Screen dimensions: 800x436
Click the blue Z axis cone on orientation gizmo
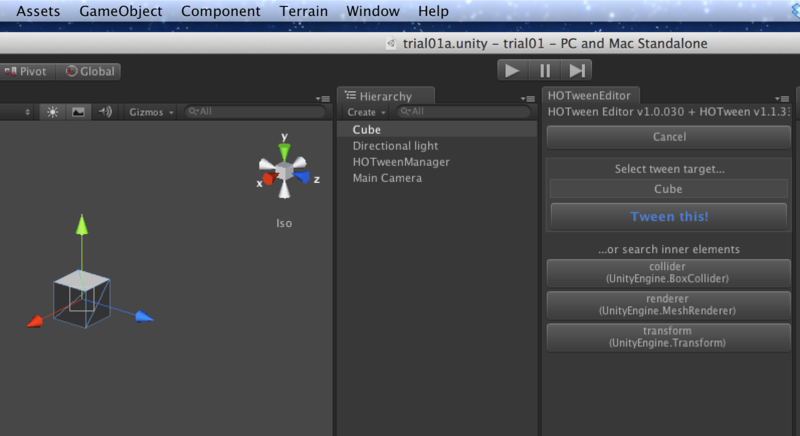pos(302,177)
